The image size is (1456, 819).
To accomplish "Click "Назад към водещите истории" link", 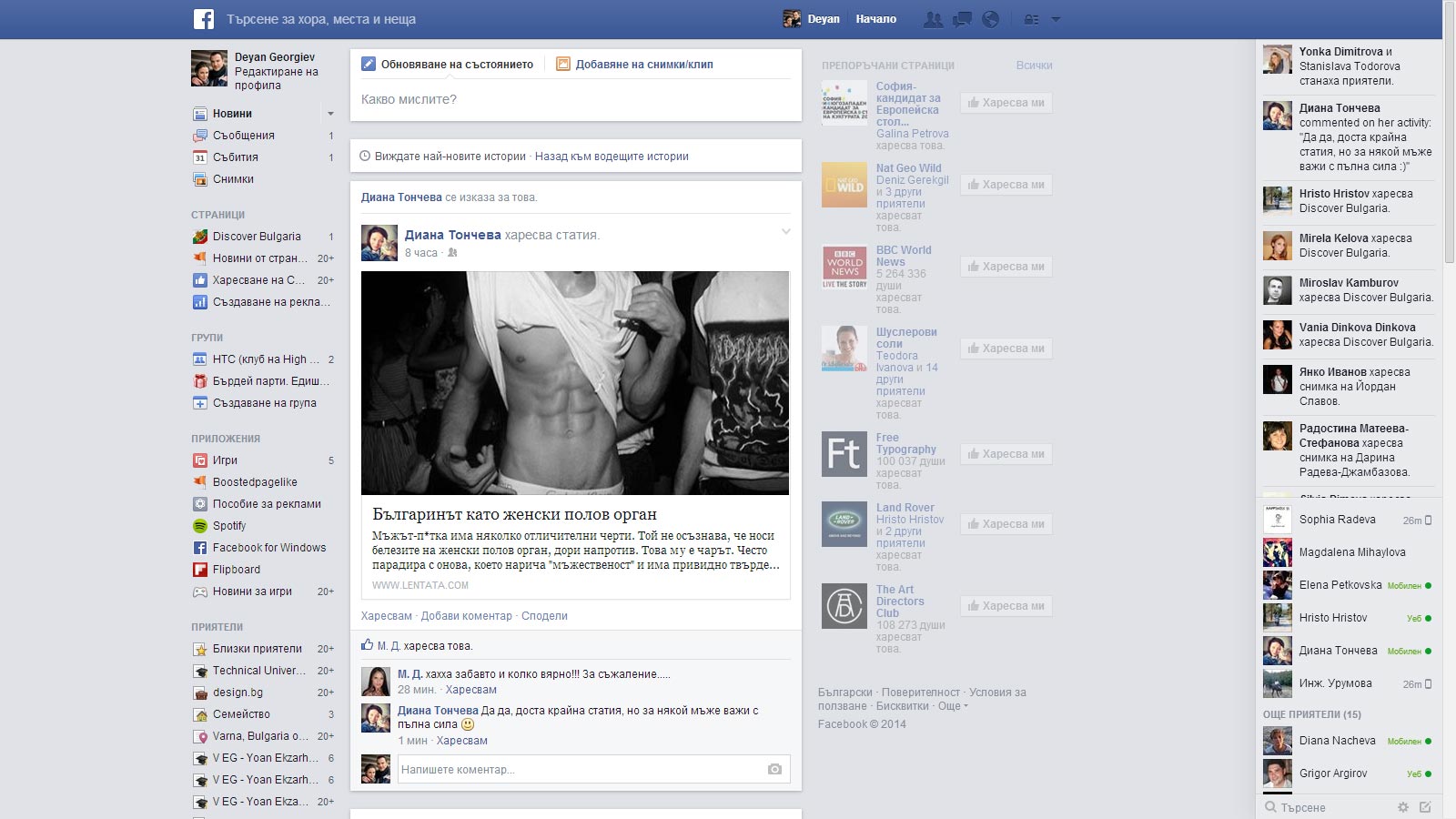I will coord(612,156).
